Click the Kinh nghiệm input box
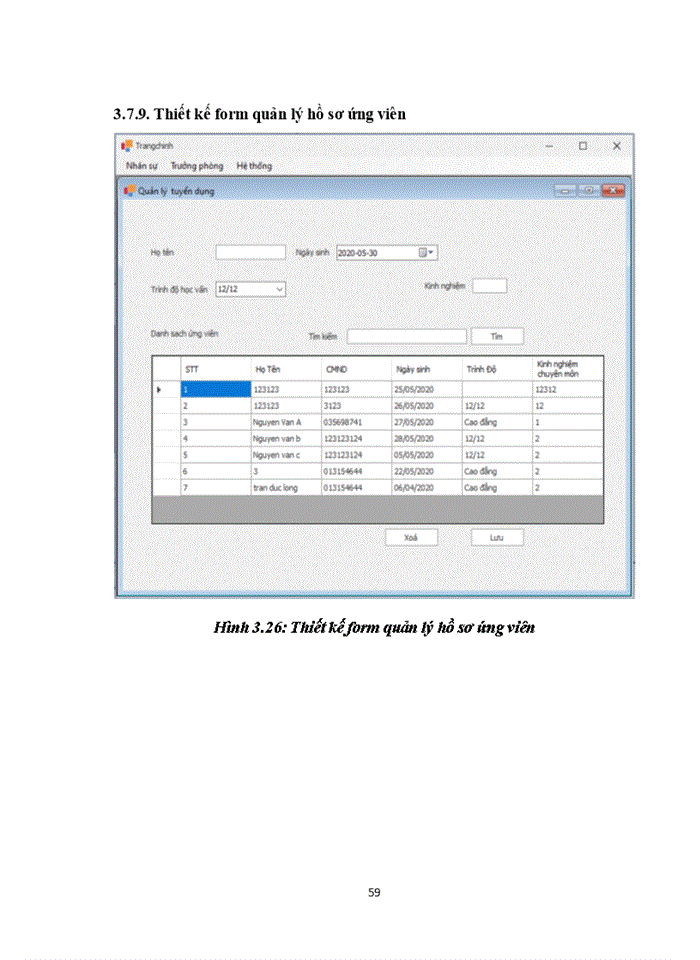The image size is (700, 960). (x=489, y=286)
